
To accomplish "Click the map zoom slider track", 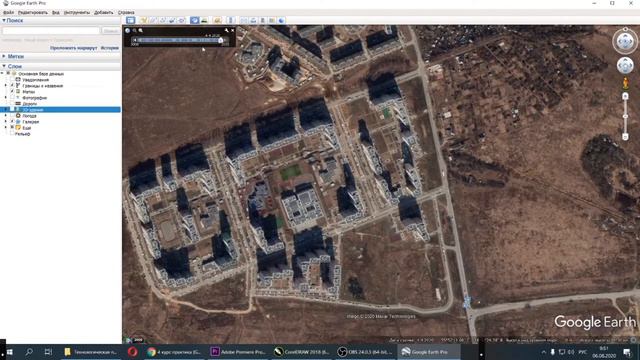I will click(625, 116).
